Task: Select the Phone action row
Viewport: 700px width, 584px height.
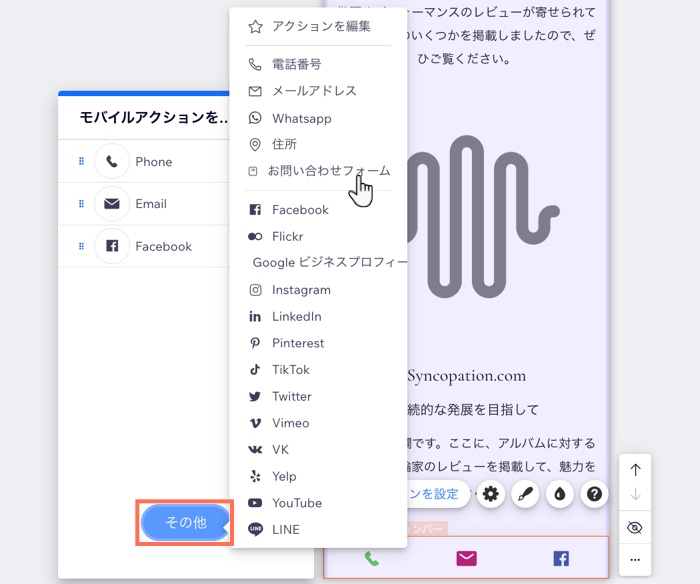Action: 154,162
